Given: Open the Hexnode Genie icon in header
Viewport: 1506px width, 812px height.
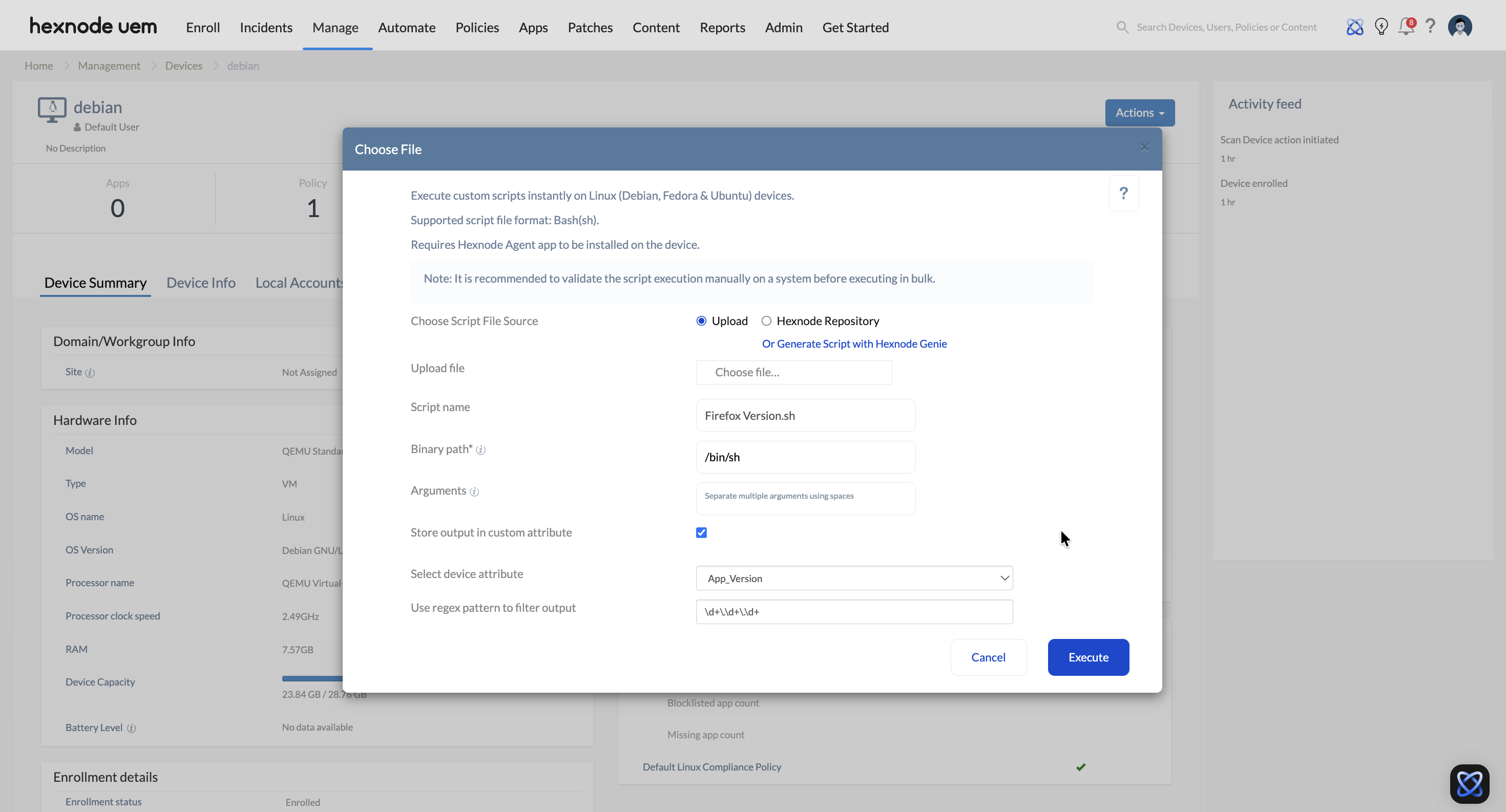Looking at the screenshot, I should tap(1354, 27).
